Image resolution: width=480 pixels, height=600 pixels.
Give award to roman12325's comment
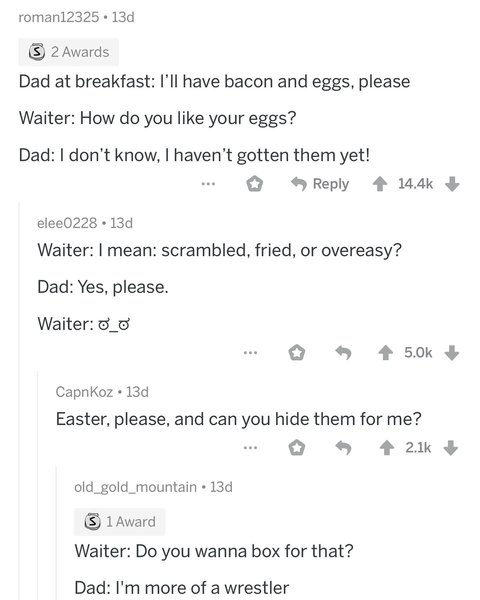point(255,184)
